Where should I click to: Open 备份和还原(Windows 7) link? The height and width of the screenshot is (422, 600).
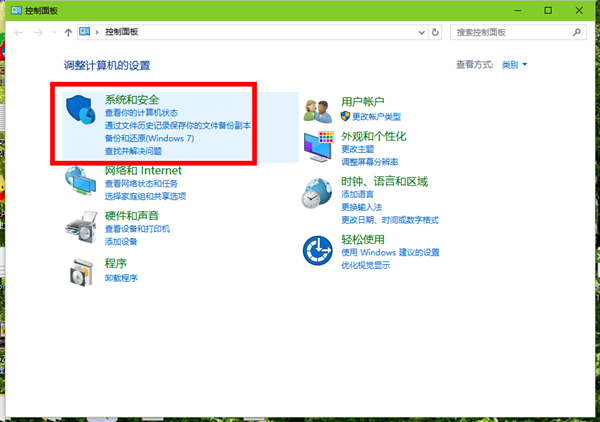(150, 138)
